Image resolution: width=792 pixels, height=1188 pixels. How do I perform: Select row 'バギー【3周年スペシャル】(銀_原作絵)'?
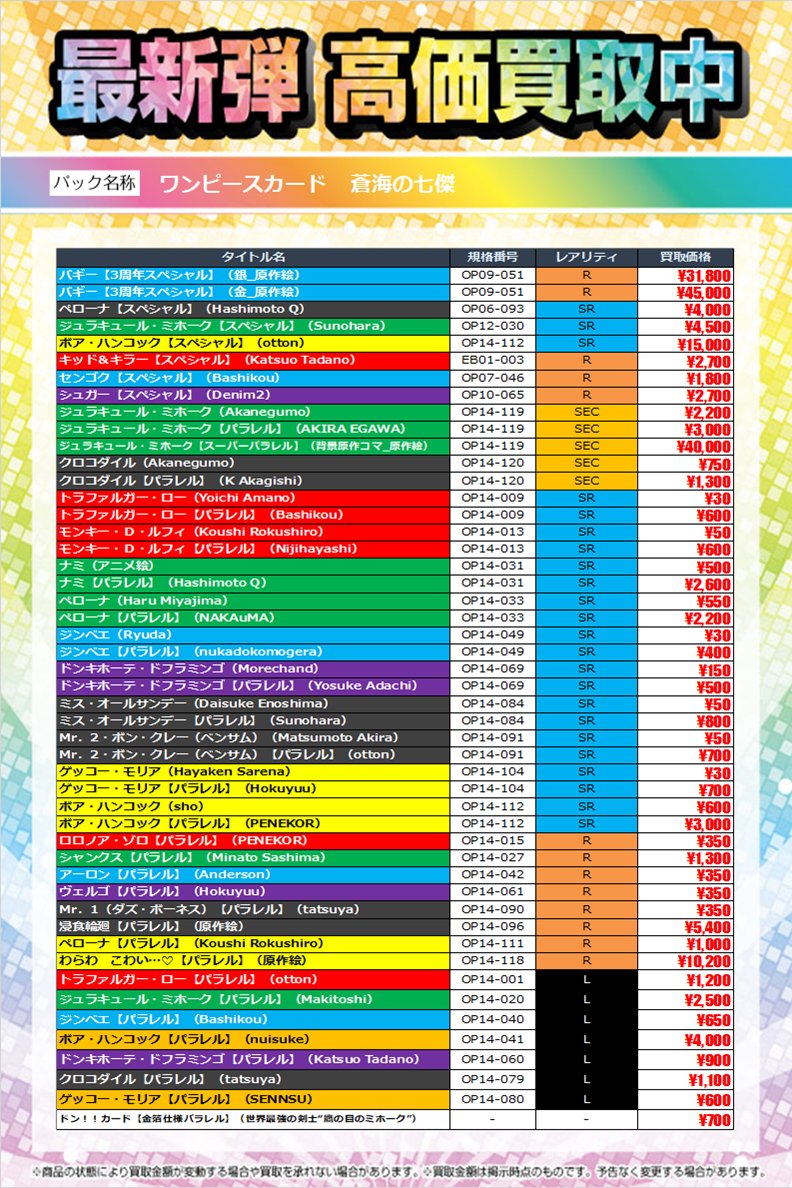[x=395, y=275]
